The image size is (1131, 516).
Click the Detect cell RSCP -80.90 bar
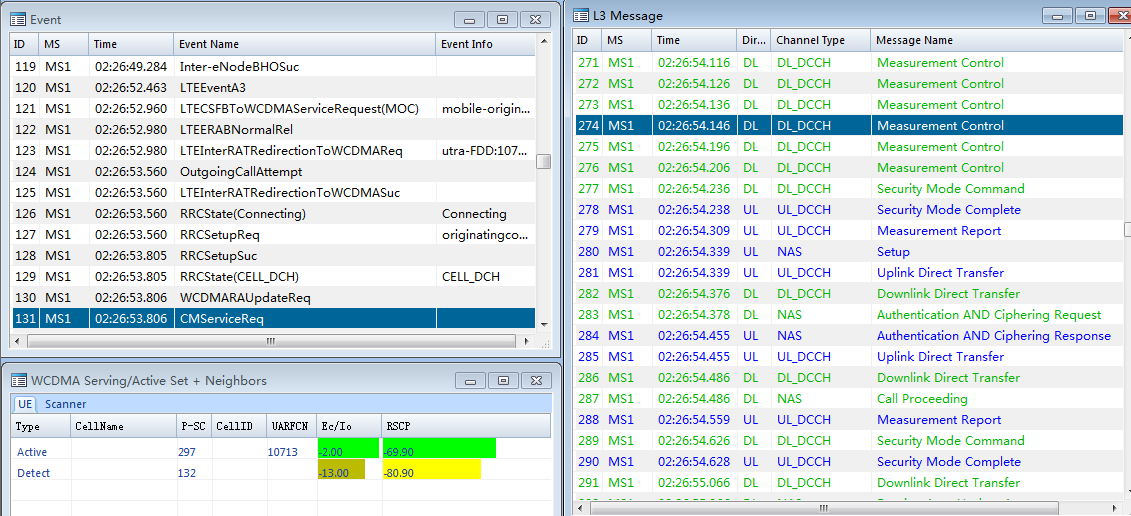point(431,469)
